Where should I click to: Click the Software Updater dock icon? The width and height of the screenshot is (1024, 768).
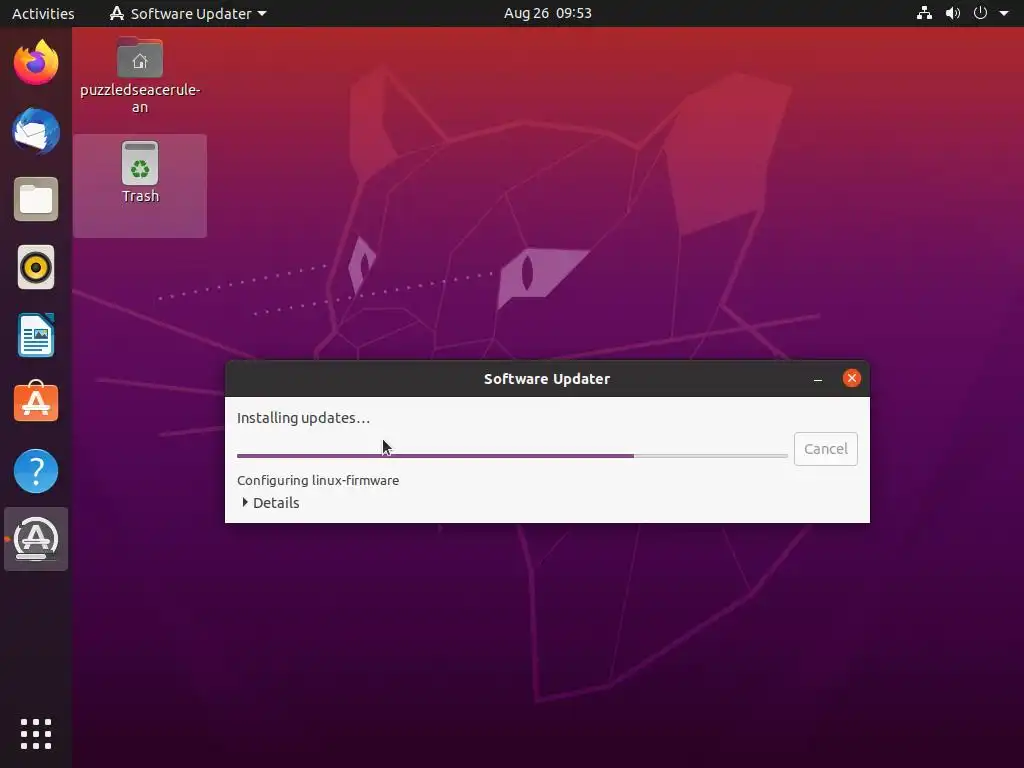click(x=36, y=539)
